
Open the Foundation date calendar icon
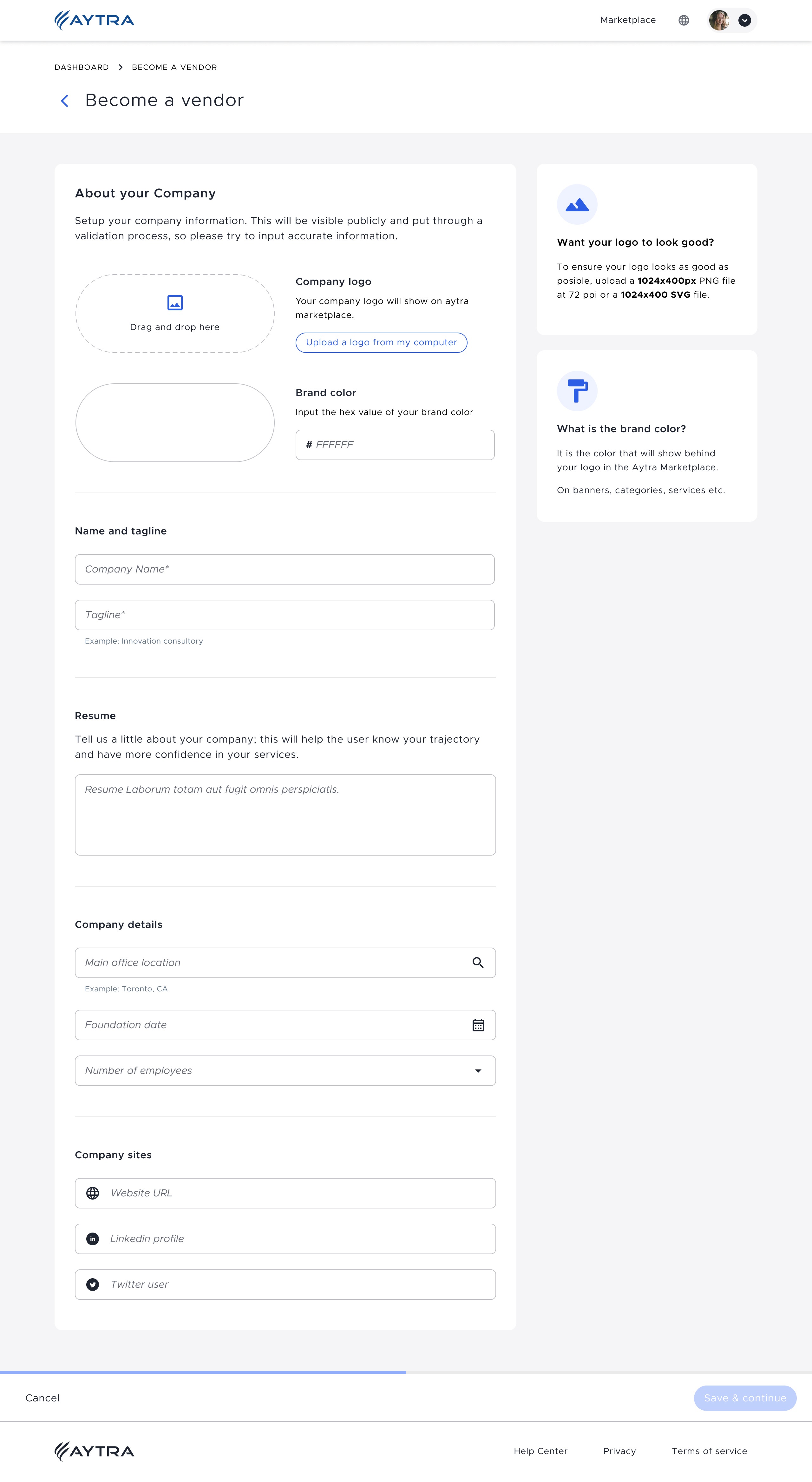click(x=478, y=1025)
